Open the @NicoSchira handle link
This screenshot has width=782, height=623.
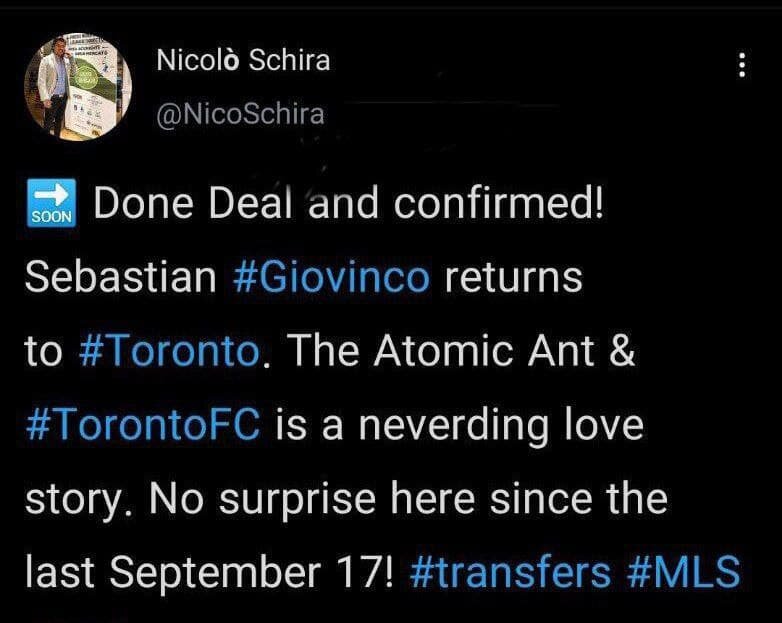[x=240, y=114]
